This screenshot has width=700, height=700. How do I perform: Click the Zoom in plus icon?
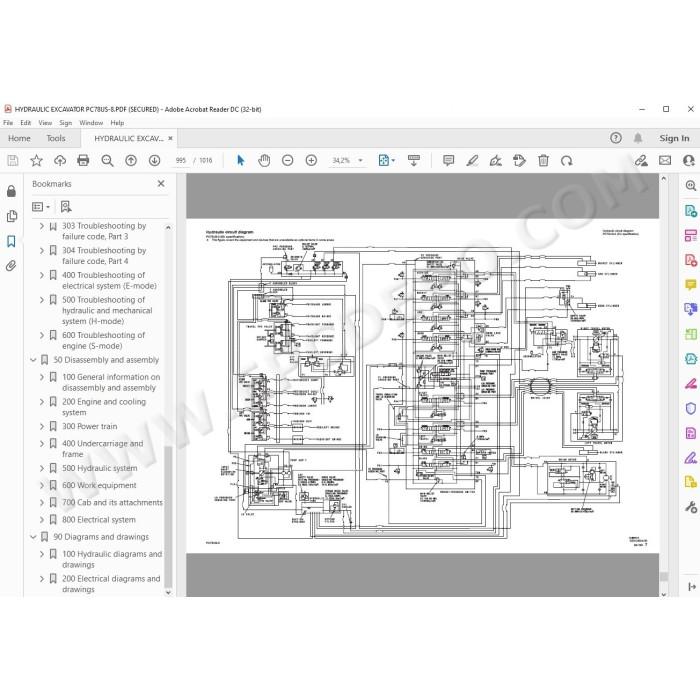tap(311, 160)
